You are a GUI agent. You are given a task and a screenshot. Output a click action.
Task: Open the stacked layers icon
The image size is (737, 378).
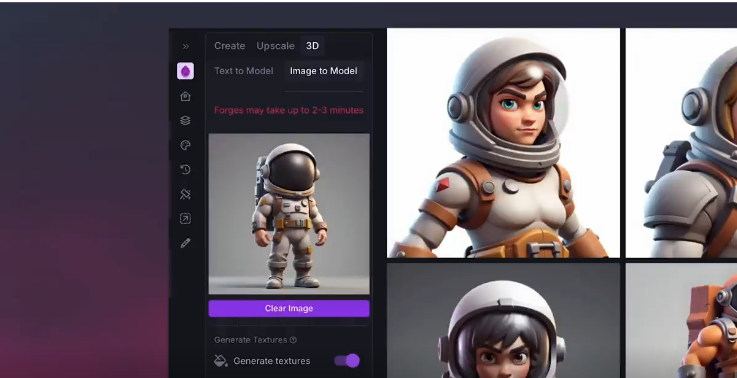tap(186, 121)
